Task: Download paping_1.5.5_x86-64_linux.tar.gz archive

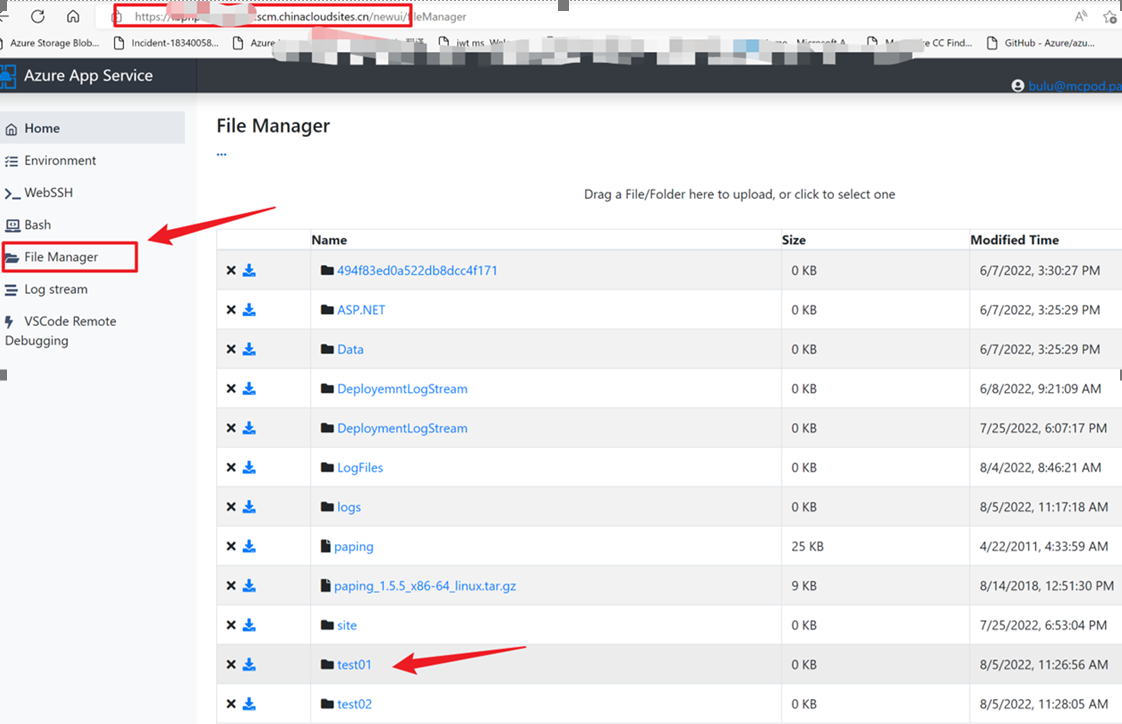Action: (x=249, y=586)
